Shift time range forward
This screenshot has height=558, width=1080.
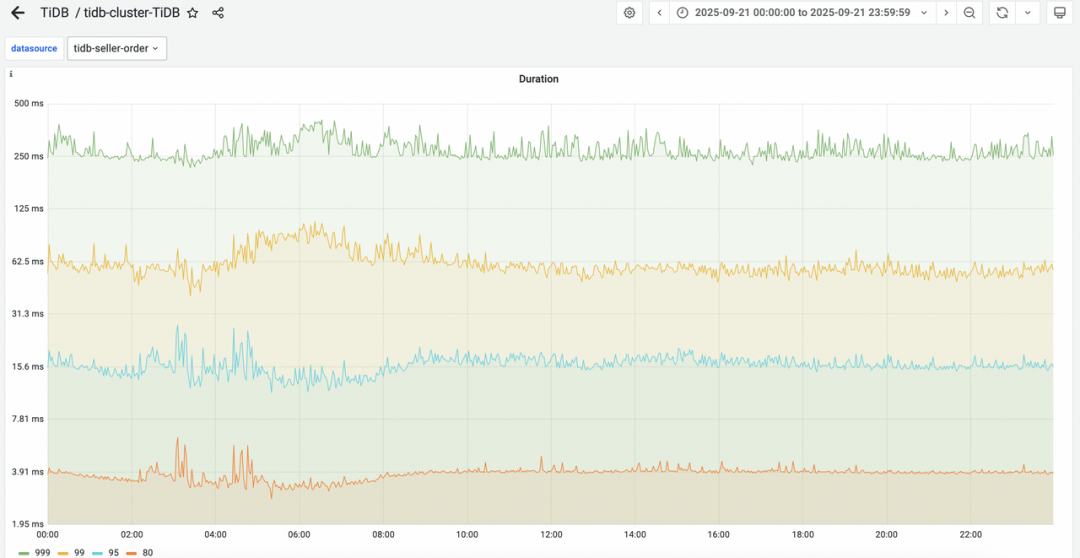[x=946, y=13]
